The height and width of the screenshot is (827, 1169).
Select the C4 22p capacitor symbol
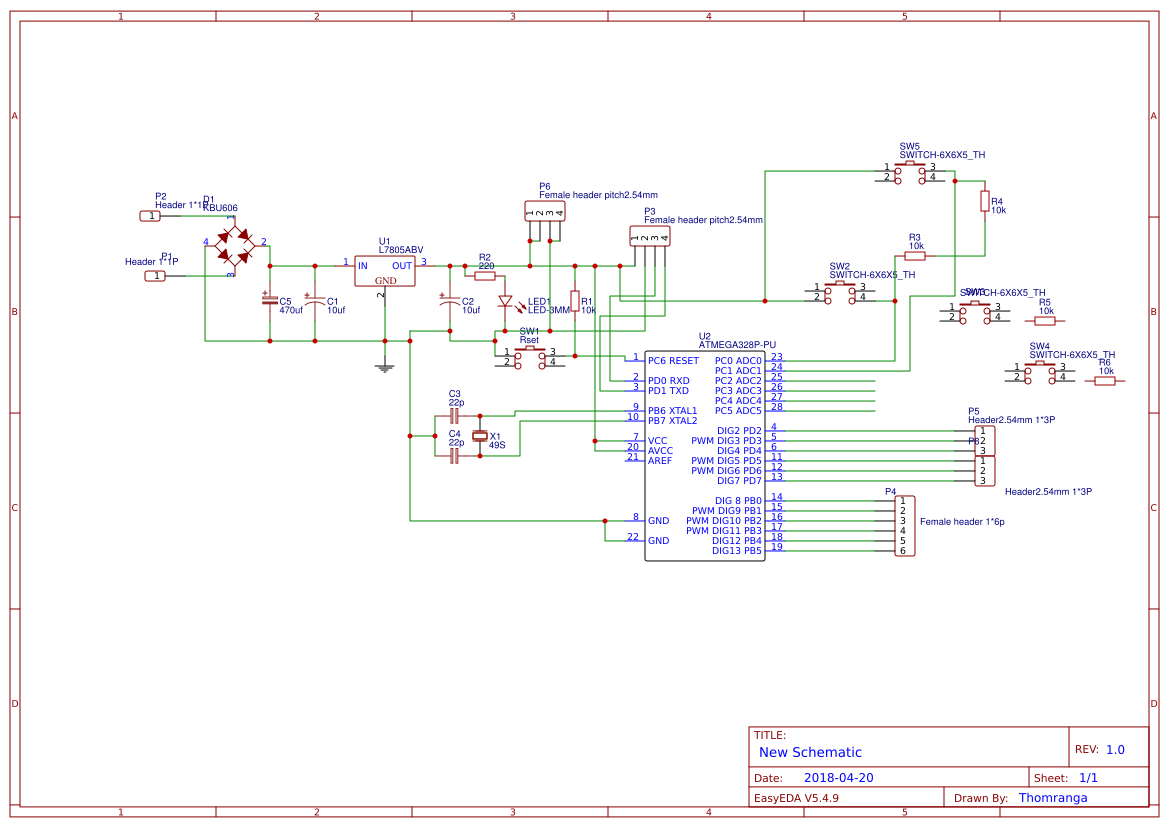[x=455, y=456]
